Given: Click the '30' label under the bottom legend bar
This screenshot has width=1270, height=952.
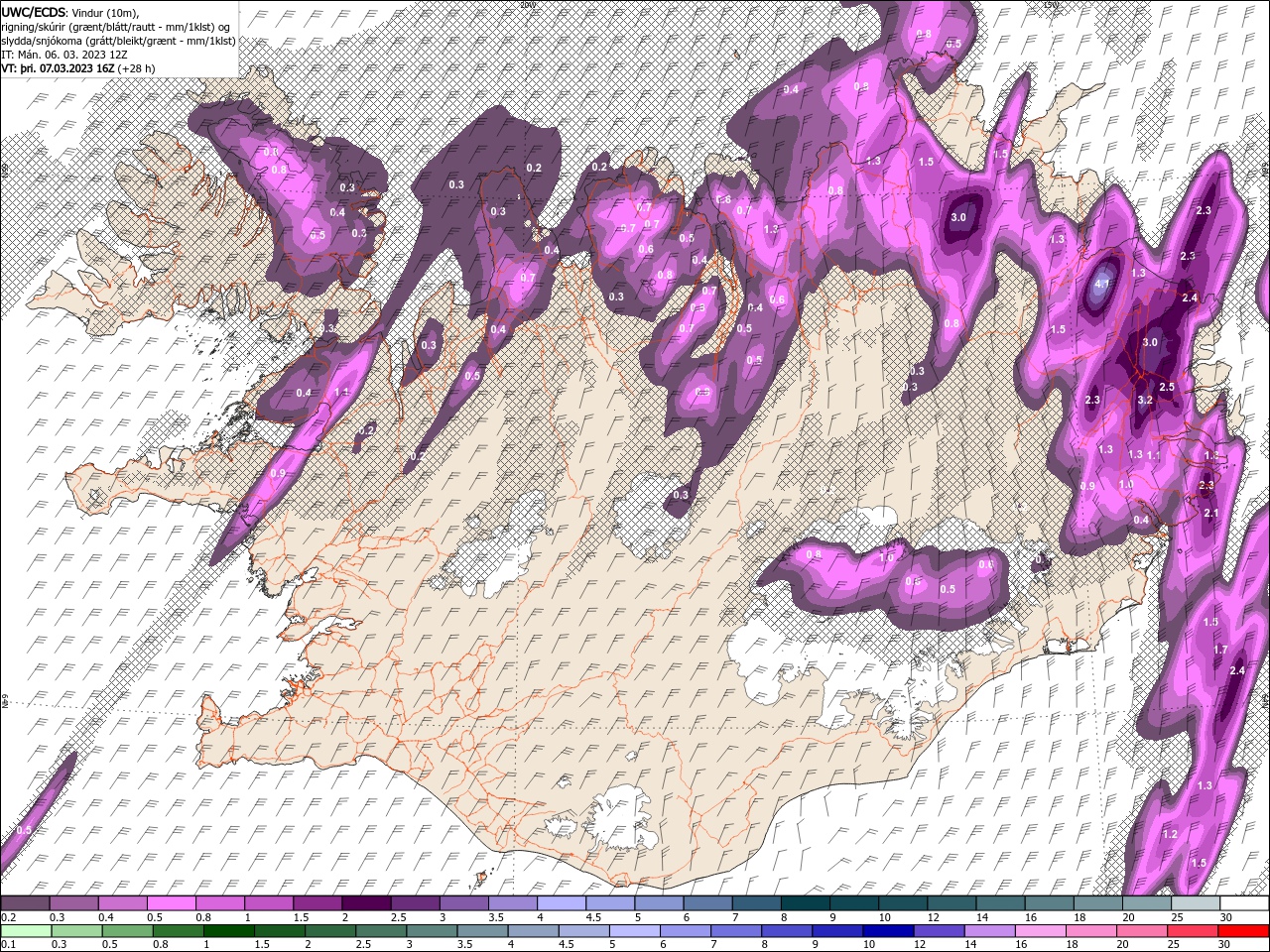Looking at the screenshot, I should (x=1225, y=944).
